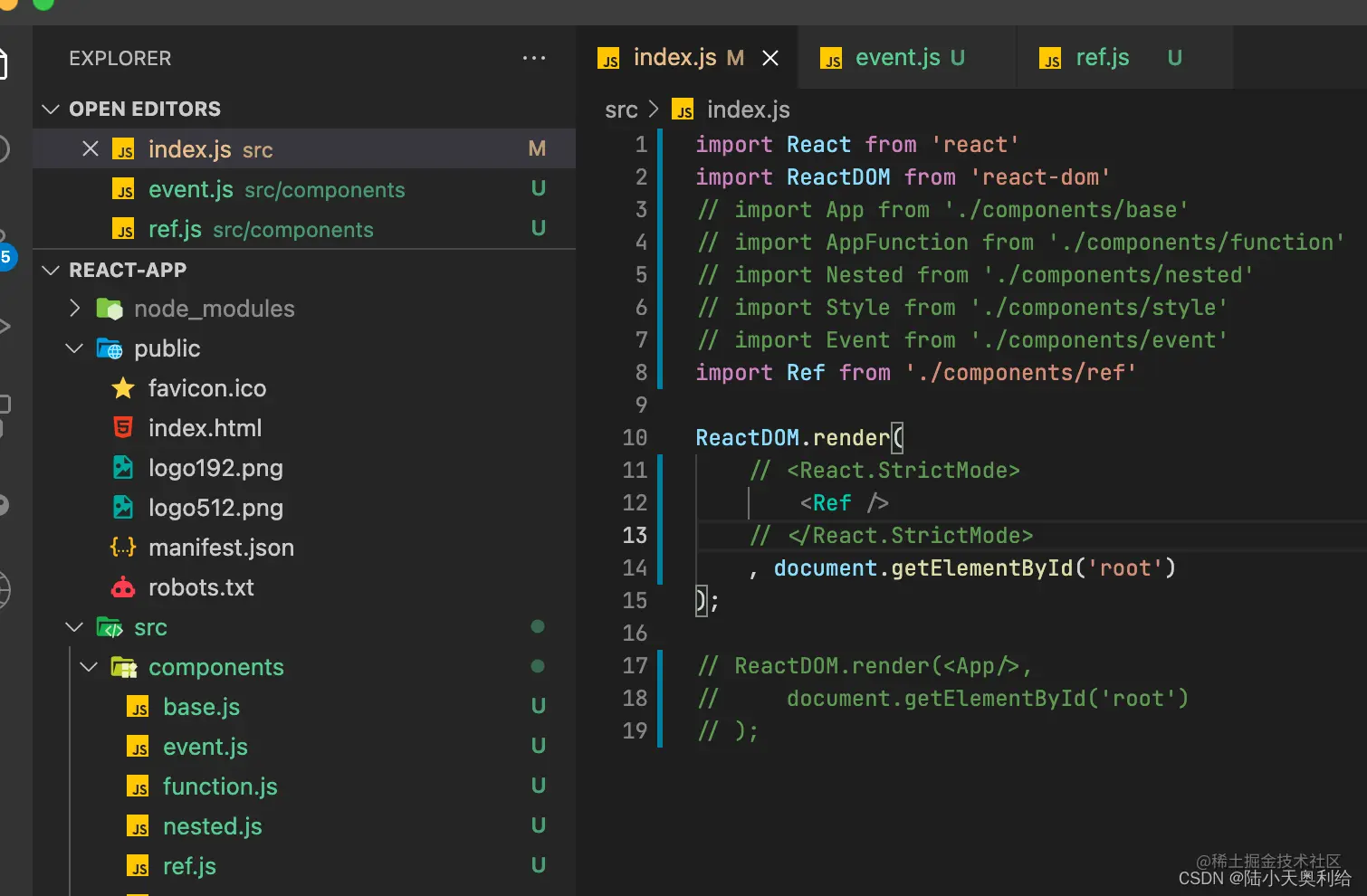1367x896 pixels.
Task: Click the components folder icon
Action: [x=123, y=667]
